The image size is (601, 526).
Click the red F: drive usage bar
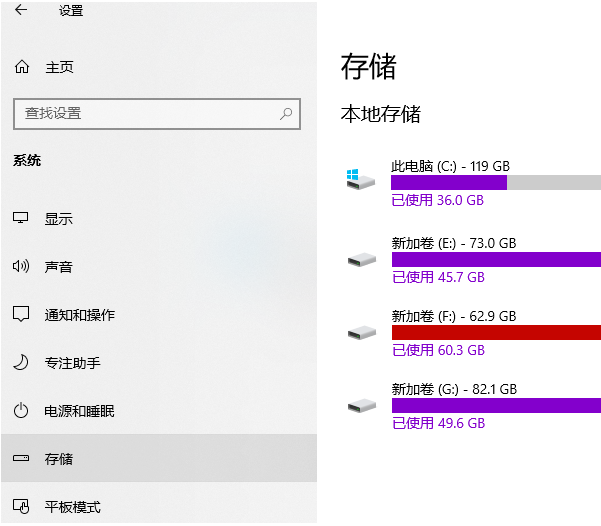click(495, 332)
